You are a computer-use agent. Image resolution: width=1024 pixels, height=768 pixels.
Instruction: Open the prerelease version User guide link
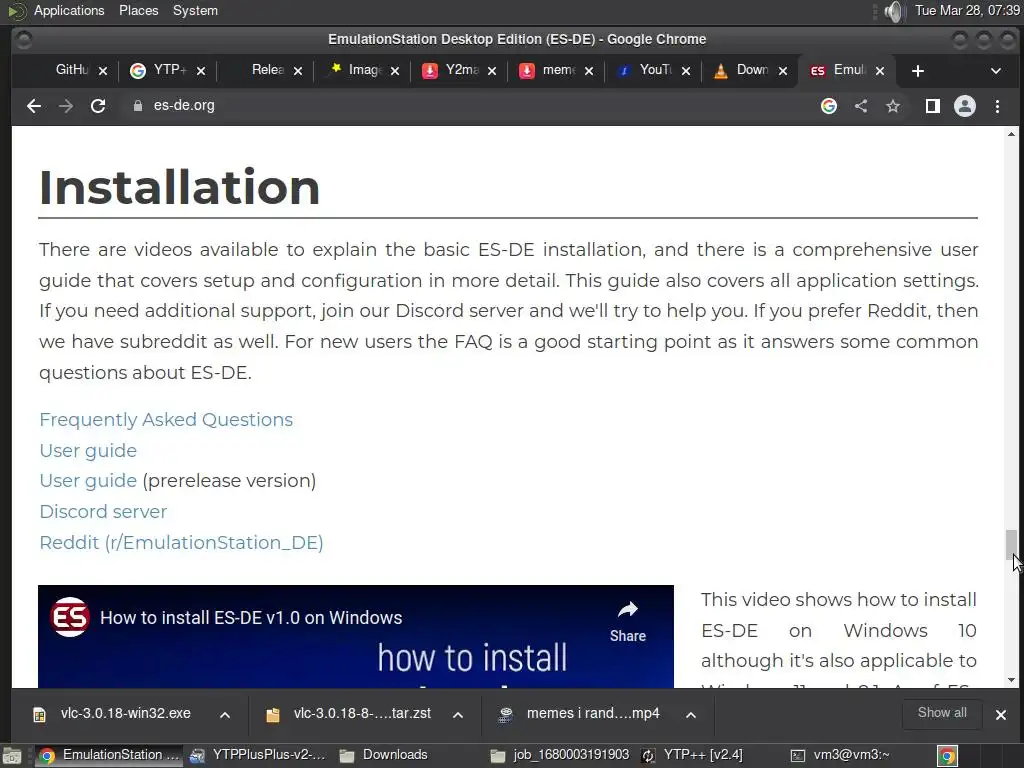pyautogui.click(x=88, y=481)
